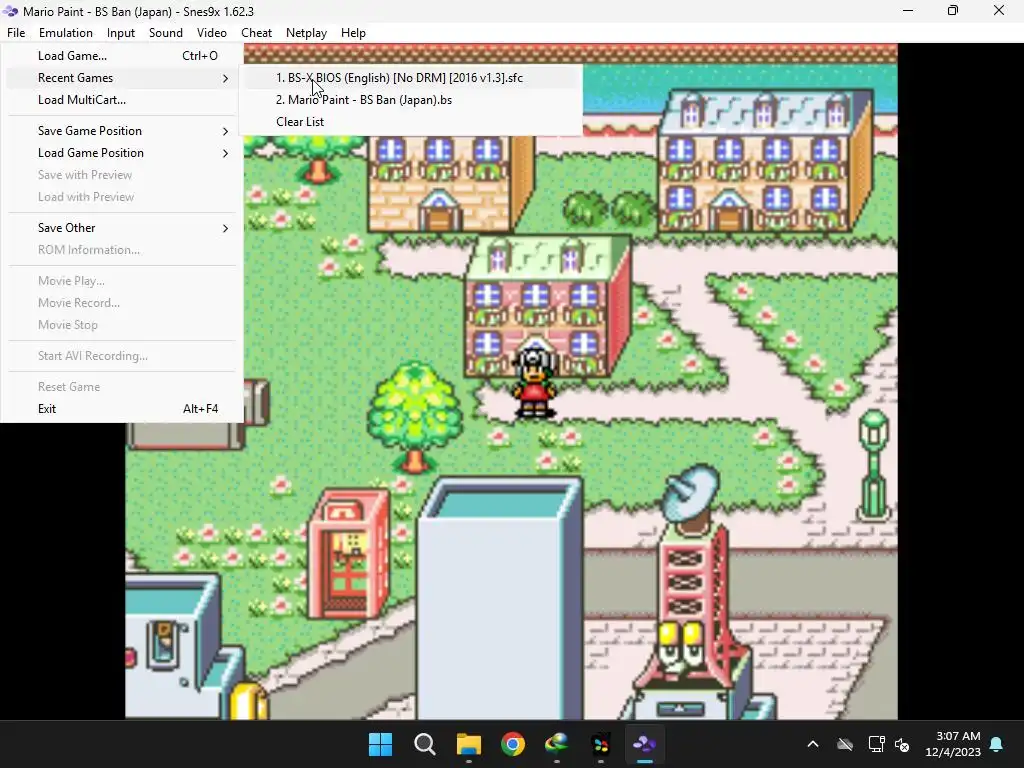Image resolution: width=1024 pixels, height=768 pixels.
Task: Expand the Recent Games submenu
Action: coord(122,78)
